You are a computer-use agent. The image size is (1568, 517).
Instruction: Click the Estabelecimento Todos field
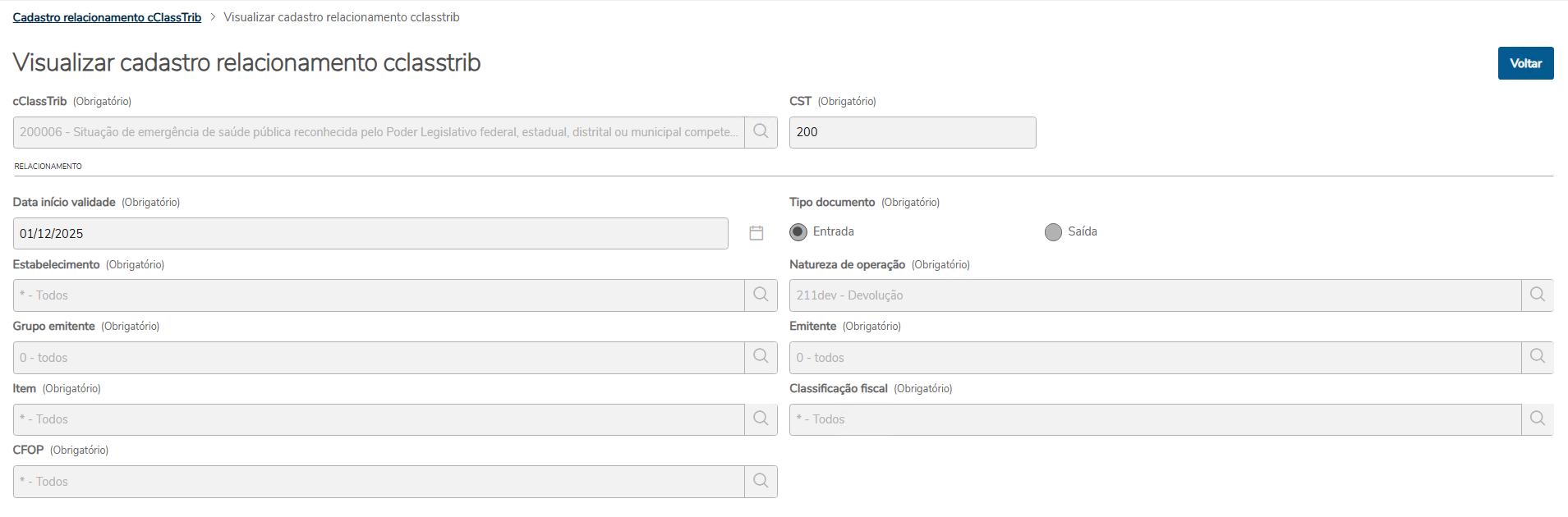[378, 295]
